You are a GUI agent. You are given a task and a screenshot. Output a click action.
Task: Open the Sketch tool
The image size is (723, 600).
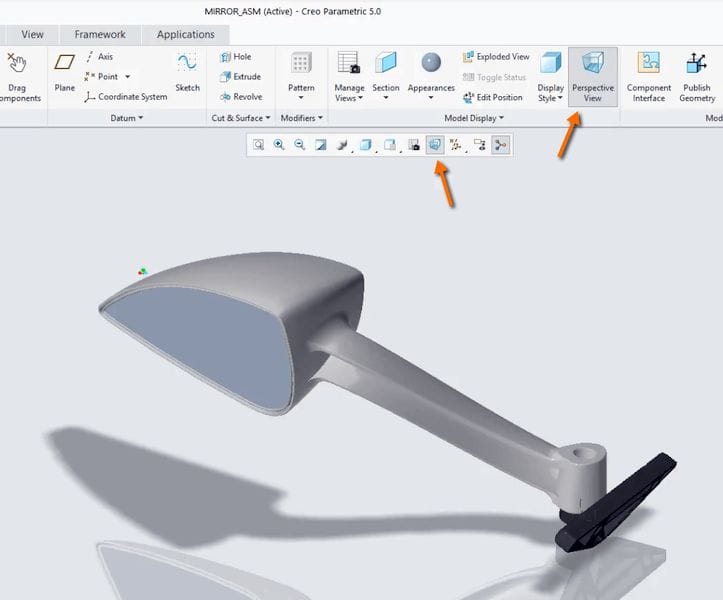pos(187,72)
